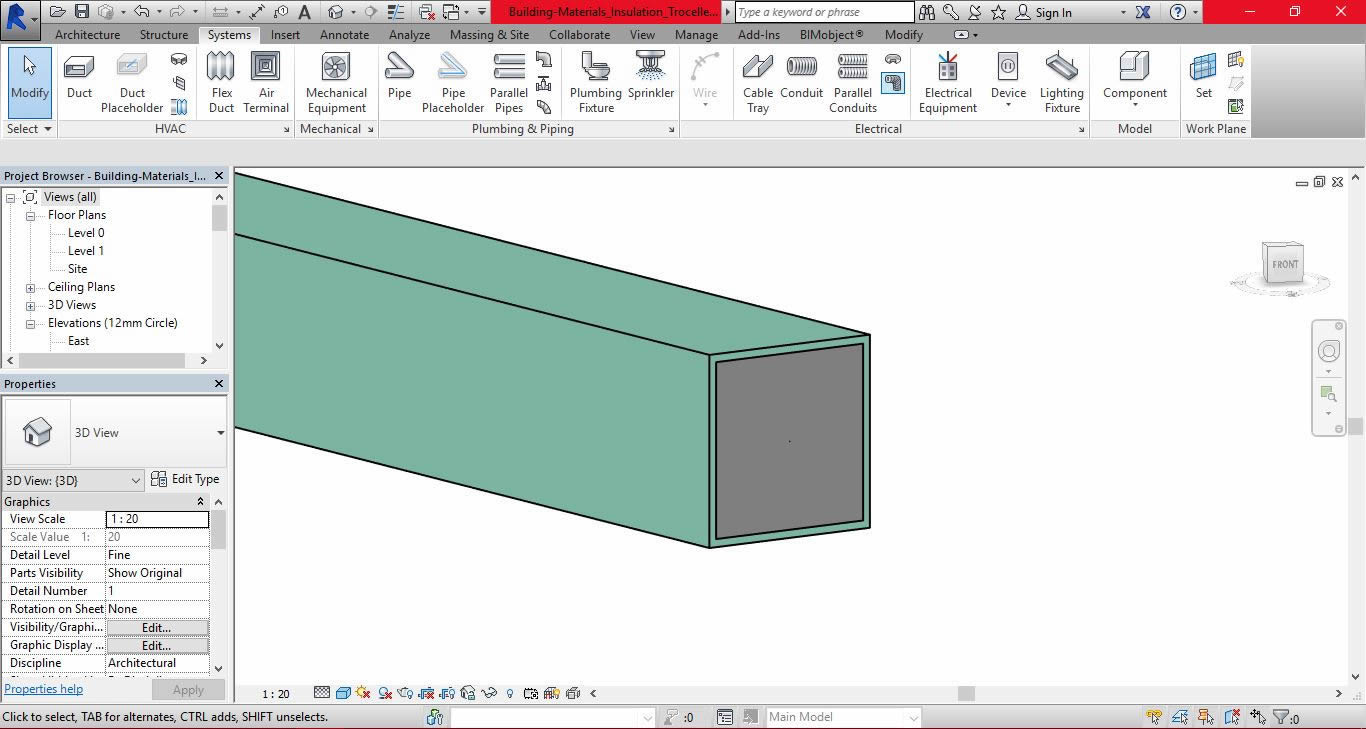Image resolution: width=1366 pixels, height=729 pixels.
Task: Open the Select panel dropdown
Action: click(28, 129)
